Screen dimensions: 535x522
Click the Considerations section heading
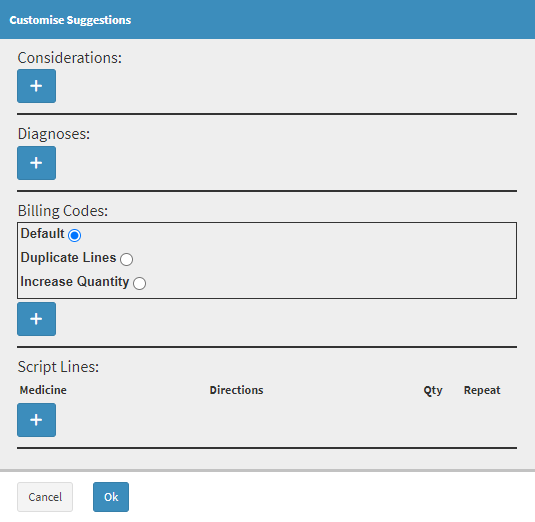click(70, 58)
